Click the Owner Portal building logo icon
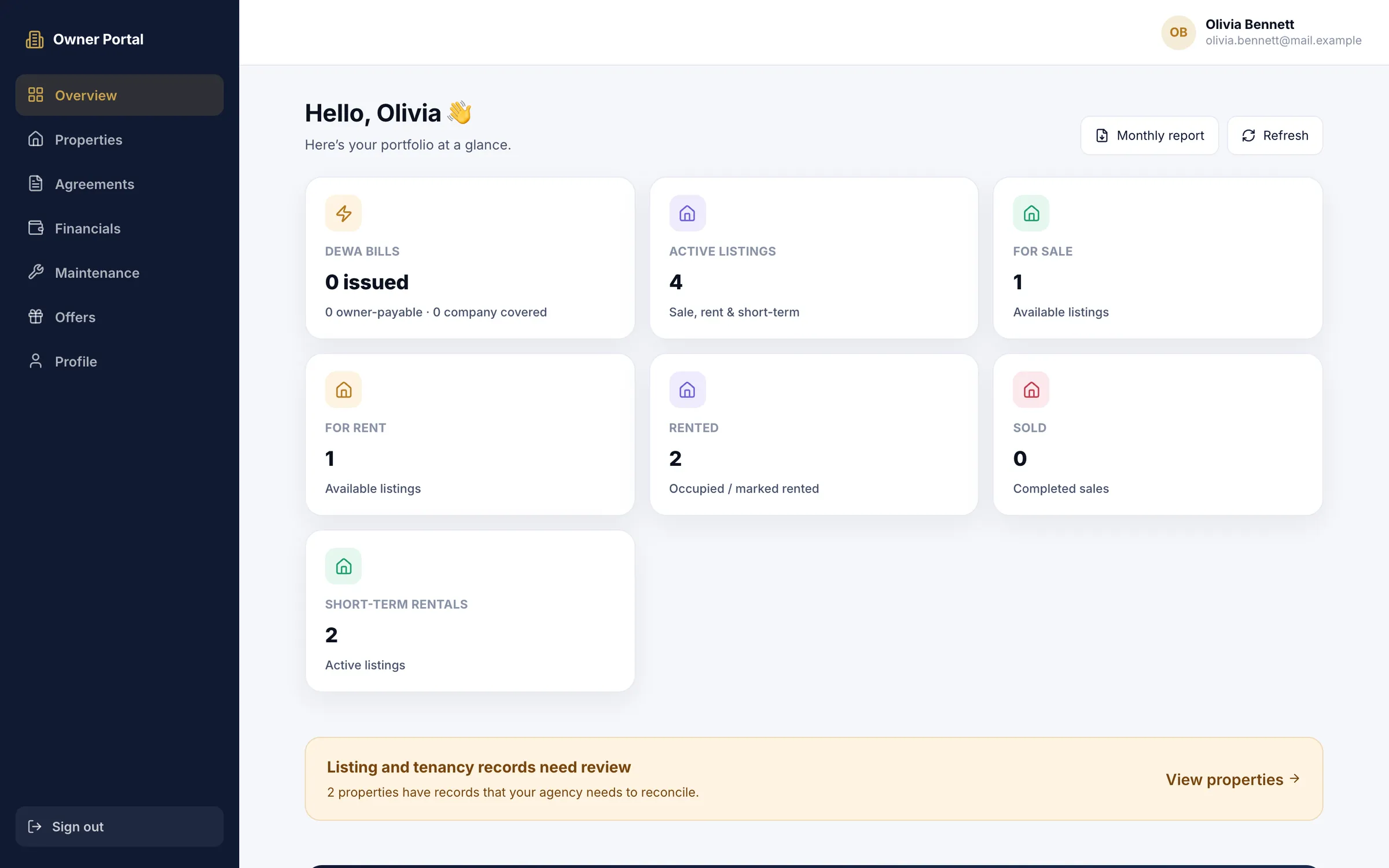 click(x=35, y=39)
